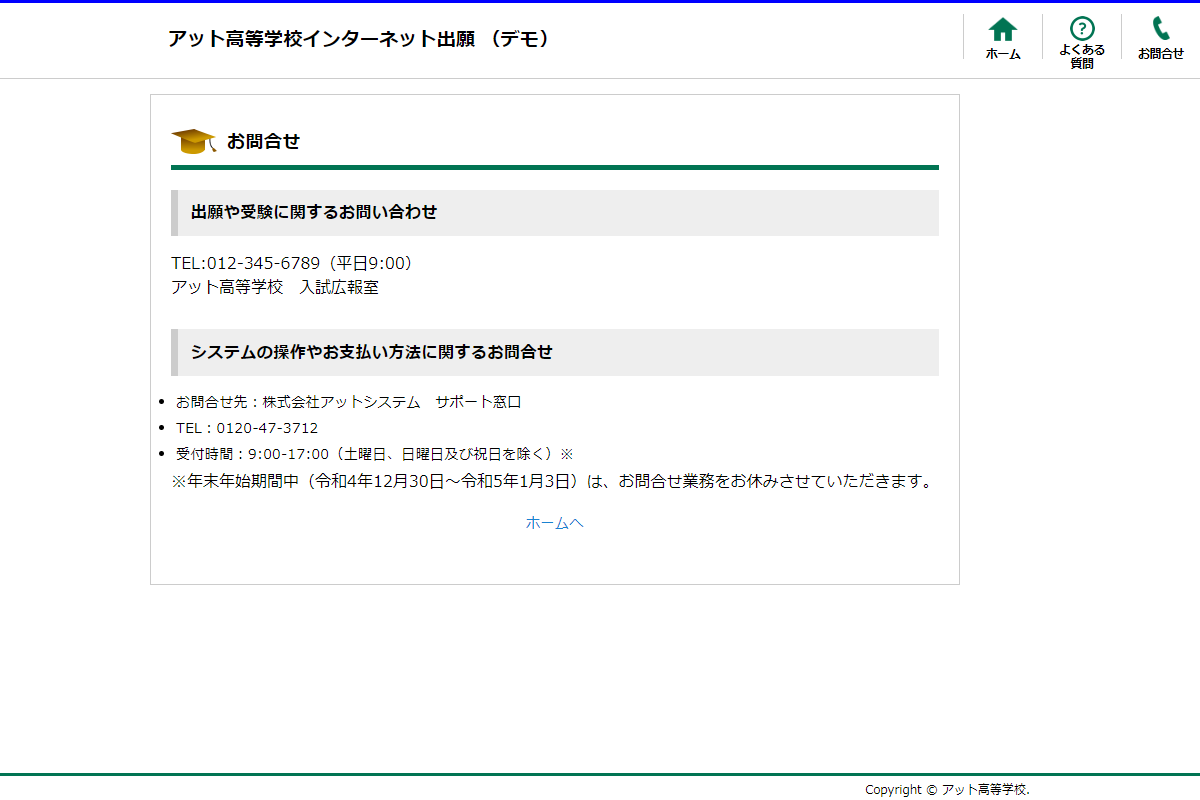This screenshot has width=1200, height=800.
Task: Follow the ホームへ link
Action: click(554, 523)
